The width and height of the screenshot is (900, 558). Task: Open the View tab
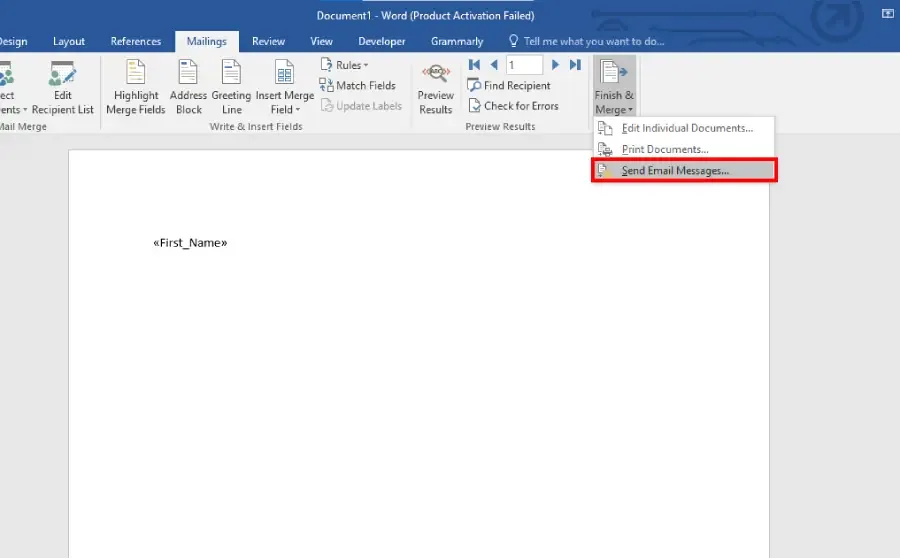[x=321, y=41]
